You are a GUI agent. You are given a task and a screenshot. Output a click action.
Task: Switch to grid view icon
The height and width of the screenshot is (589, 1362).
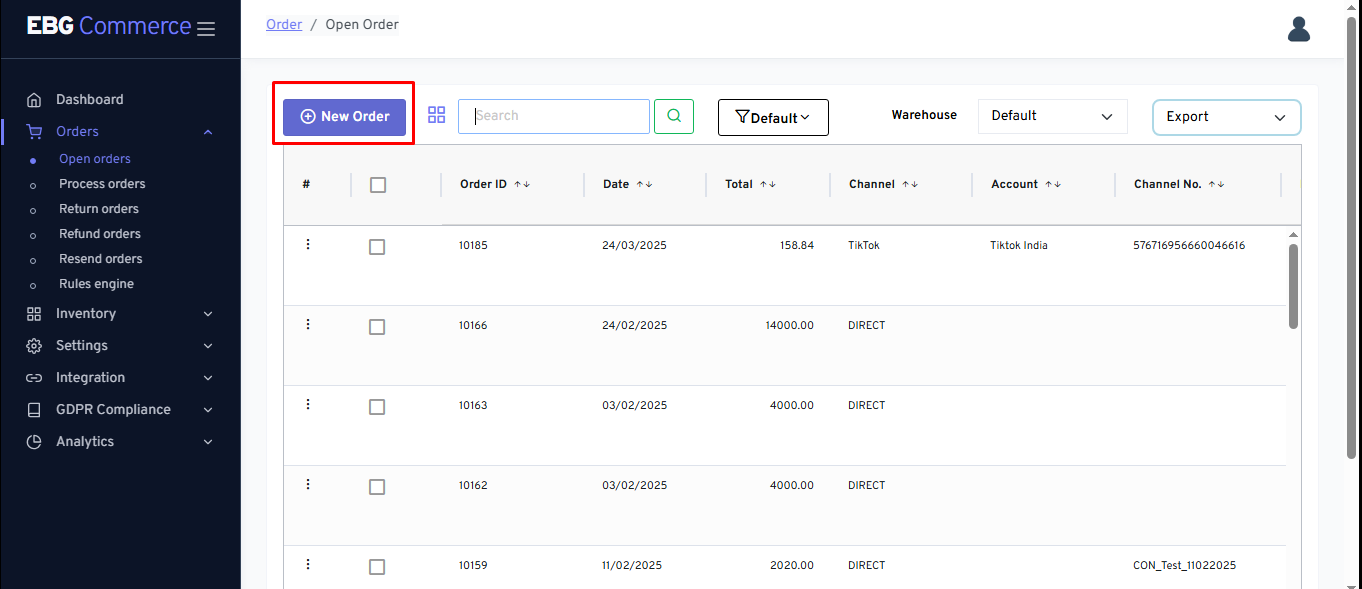coord(436,115)
